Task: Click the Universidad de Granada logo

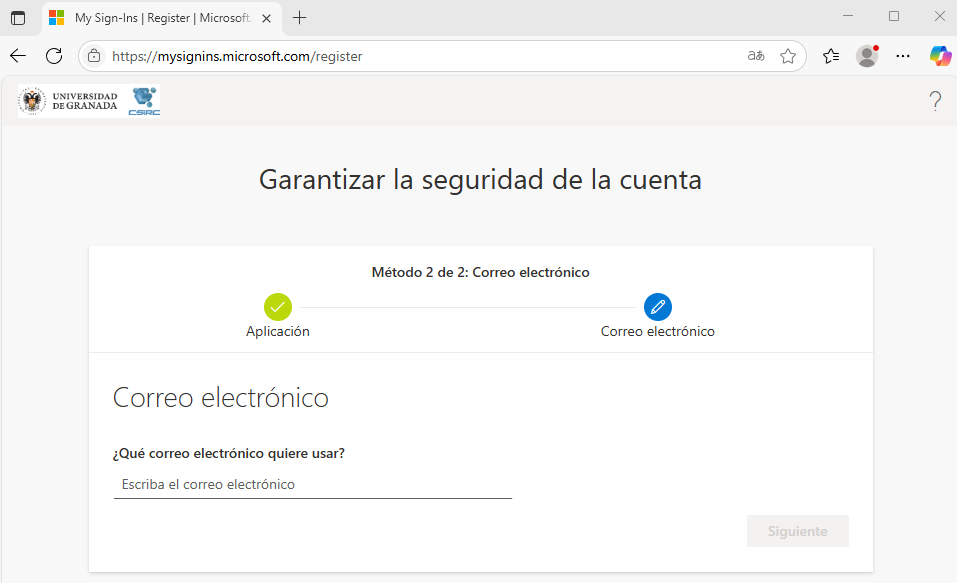Action: click(68, 101)
